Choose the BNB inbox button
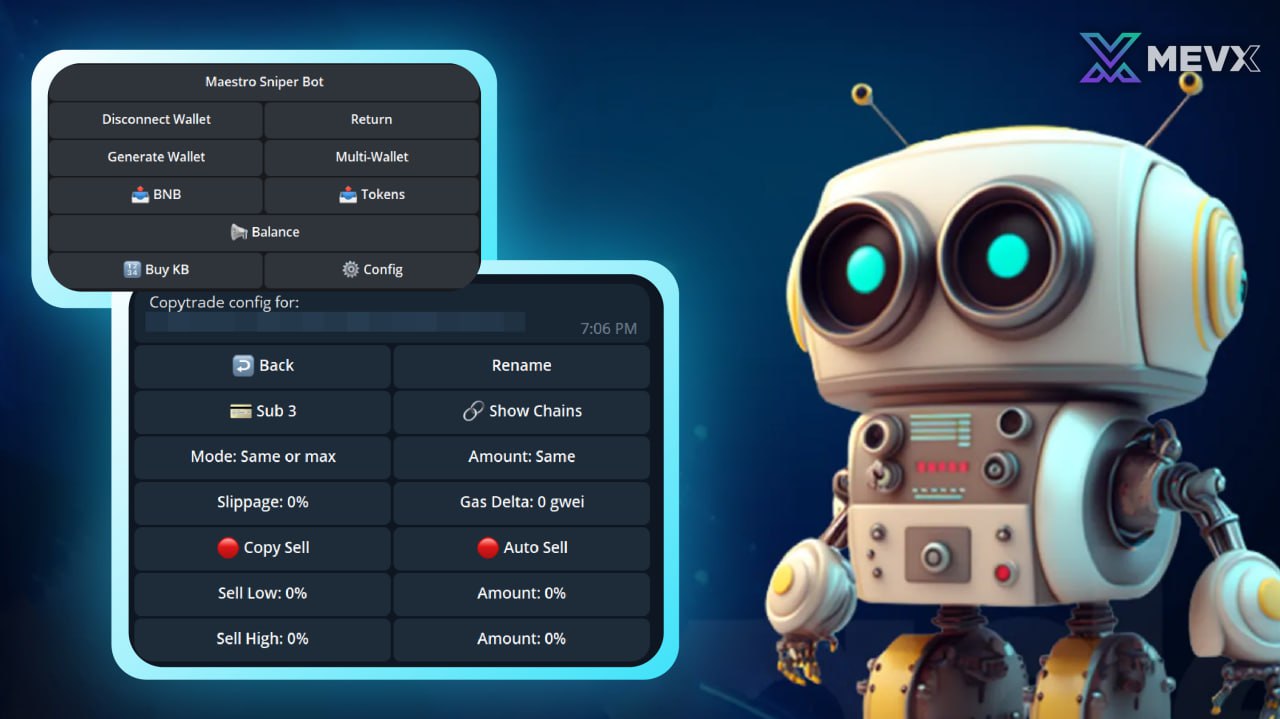Screen dimensions: 1280x719 click(x=156, y=194)
